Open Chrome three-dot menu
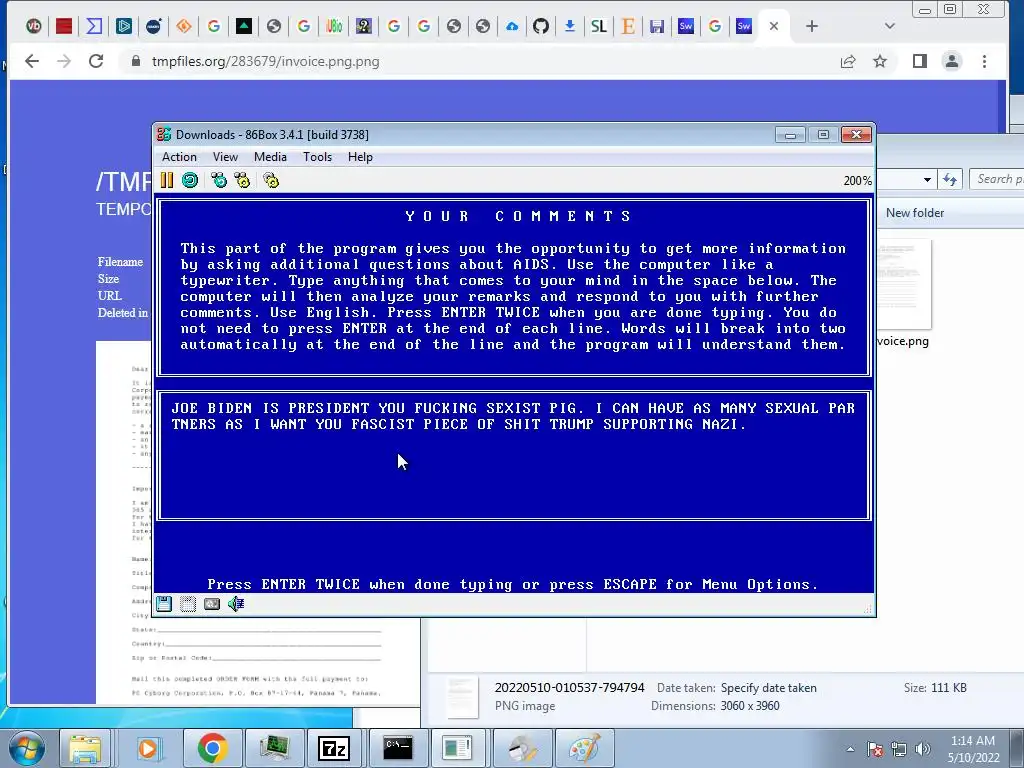Screen dimensions: 1024x768 coord(984,61)
